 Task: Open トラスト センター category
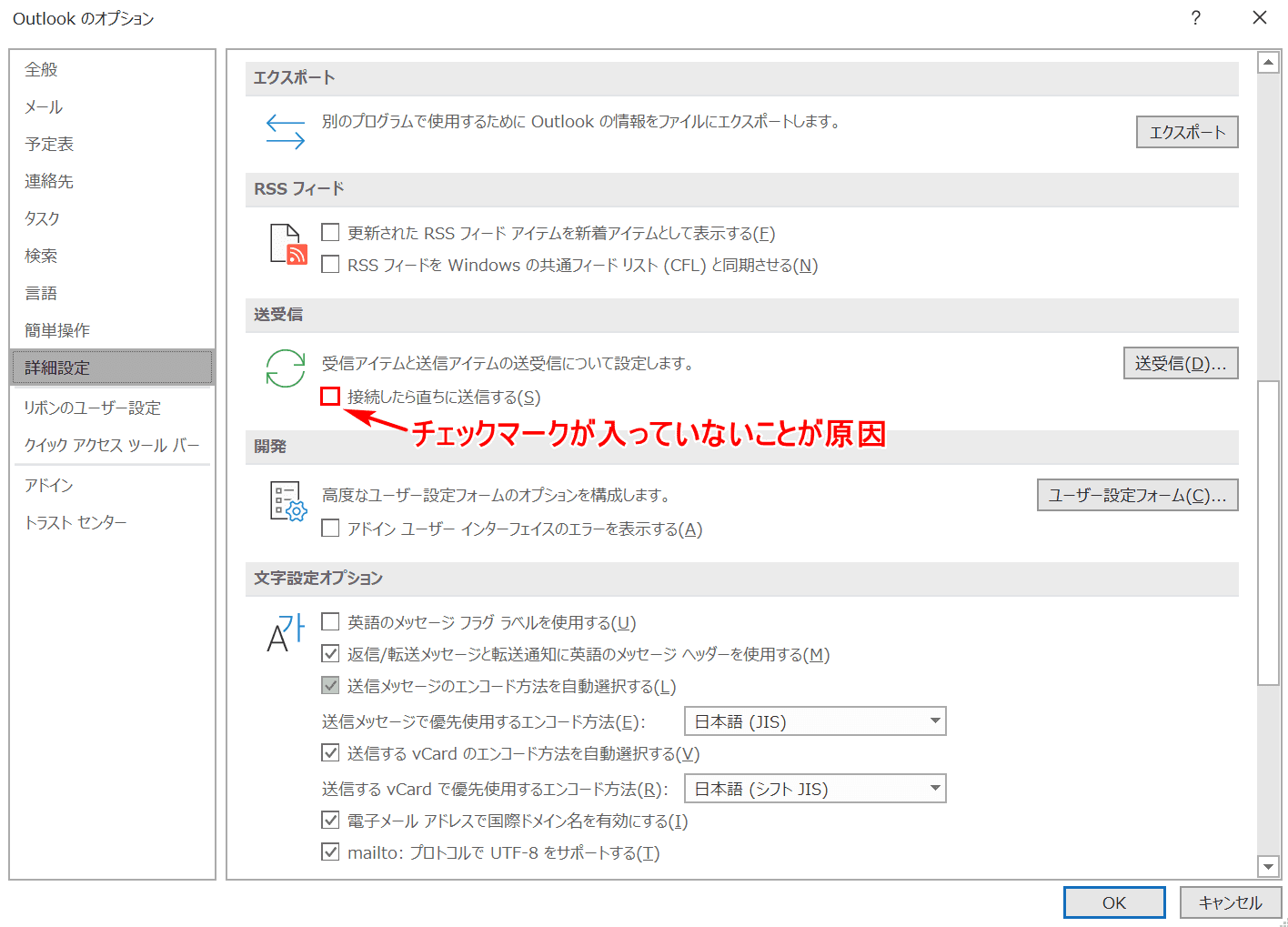point(75,522)
